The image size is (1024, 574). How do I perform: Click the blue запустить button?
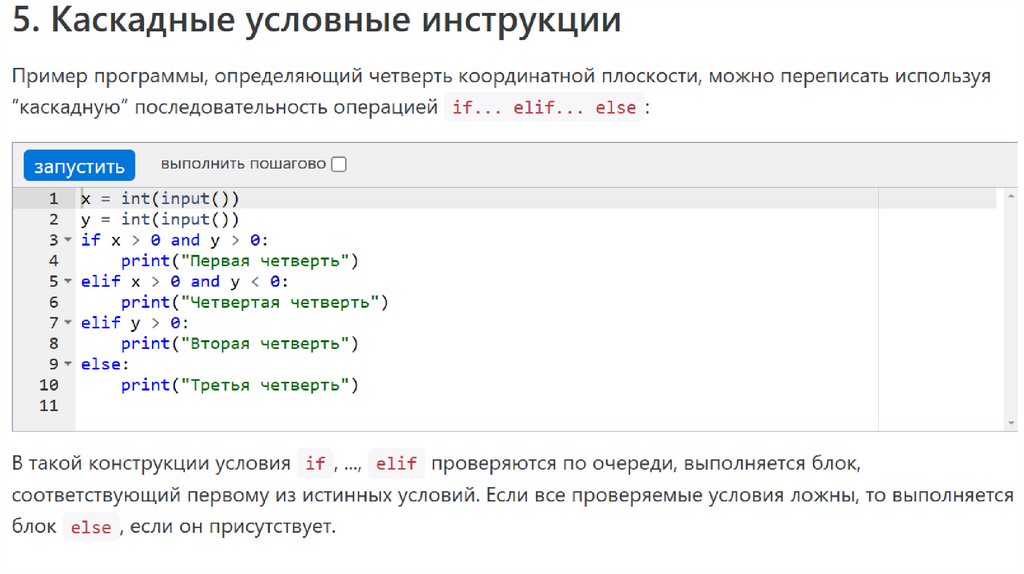click(79, 166)
